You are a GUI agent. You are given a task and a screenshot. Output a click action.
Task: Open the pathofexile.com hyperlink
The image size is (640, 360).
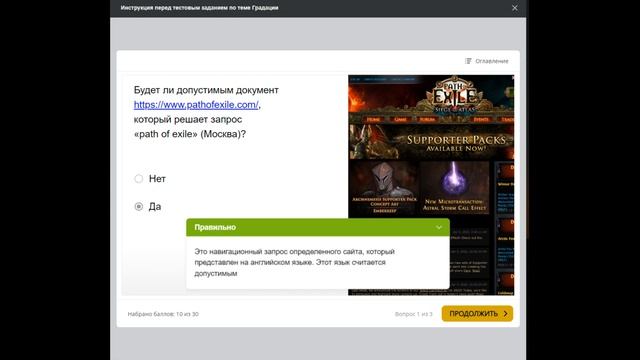pyautogui.click(x=196, y=105)
